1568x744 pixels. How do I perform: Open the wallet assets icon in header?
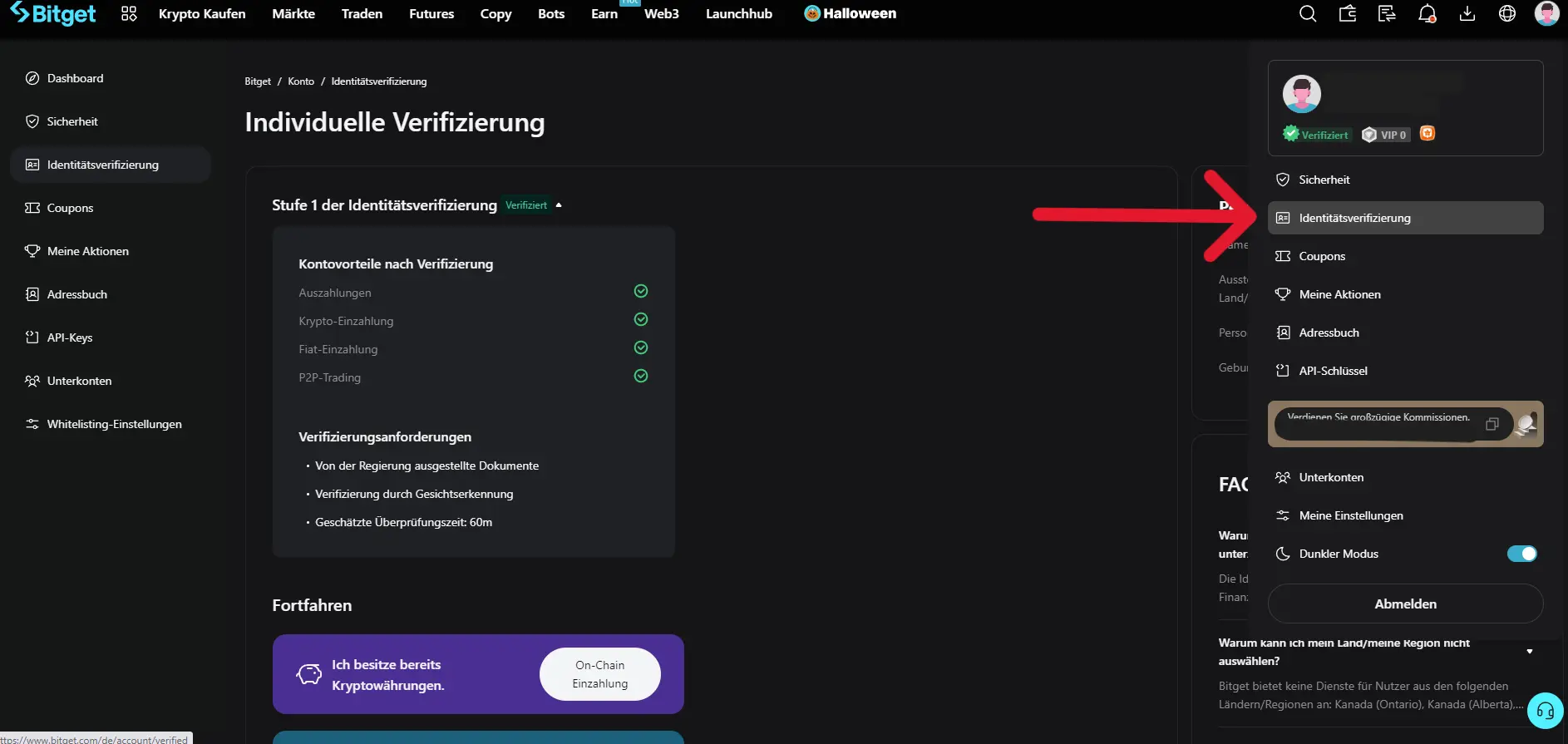[1348, 14]
